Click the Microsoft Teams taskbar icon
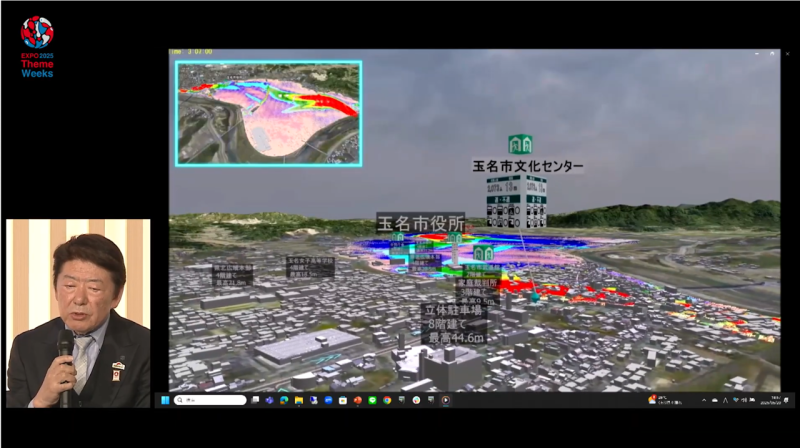This screenshot has height=448, width=800. (x=269, y=400)
